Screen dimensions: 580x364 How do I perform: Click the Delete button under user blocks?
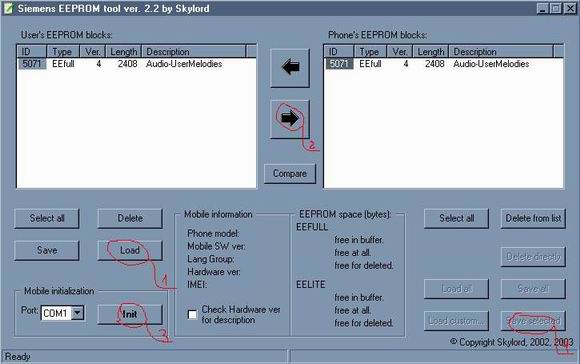(x=130, y=218)
